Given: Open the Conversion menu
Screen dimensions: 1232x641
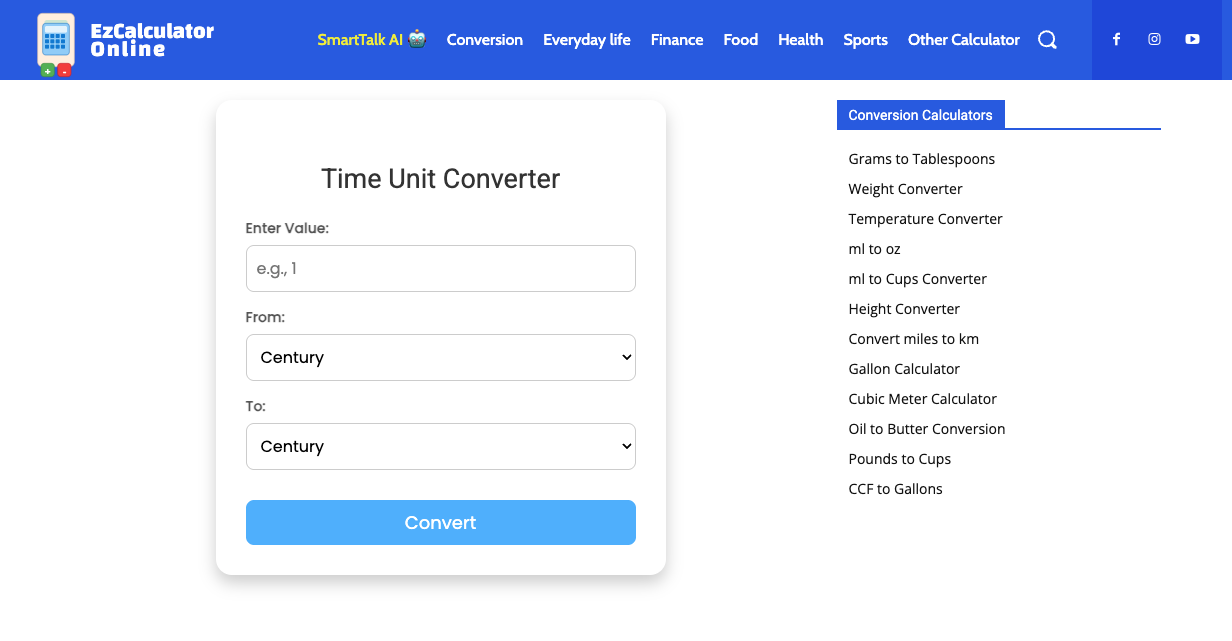Looking at the screenshot, I should pyautogui.click(x=485, y=40).
